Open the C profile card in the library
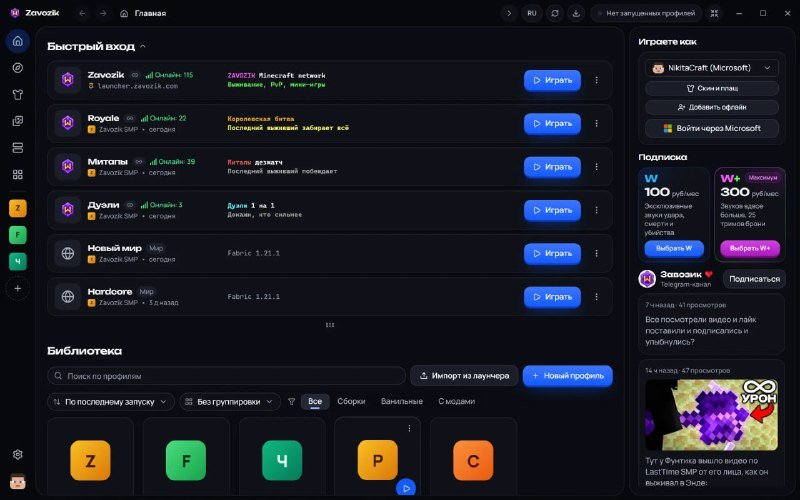 pos(473,458)
